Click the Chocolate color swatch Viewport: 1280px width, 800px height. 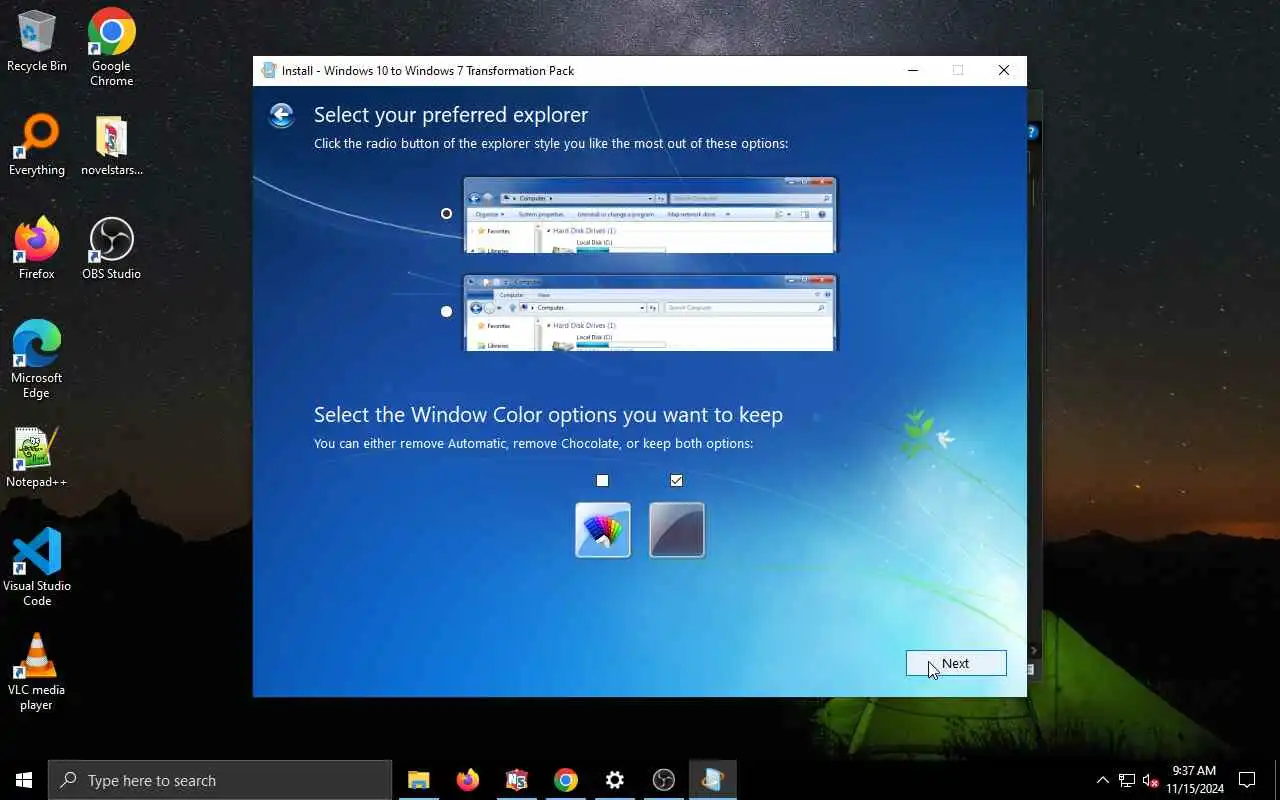[x=677, y=530]
